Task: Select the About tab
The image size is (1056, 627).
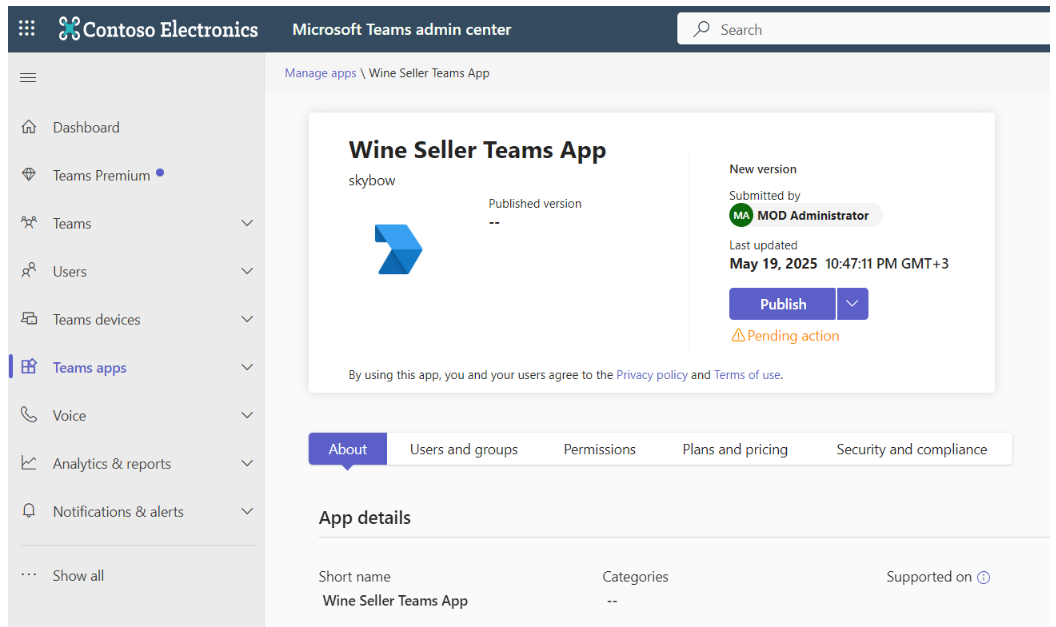Action: pyautogui.click(x=348, y=449)
